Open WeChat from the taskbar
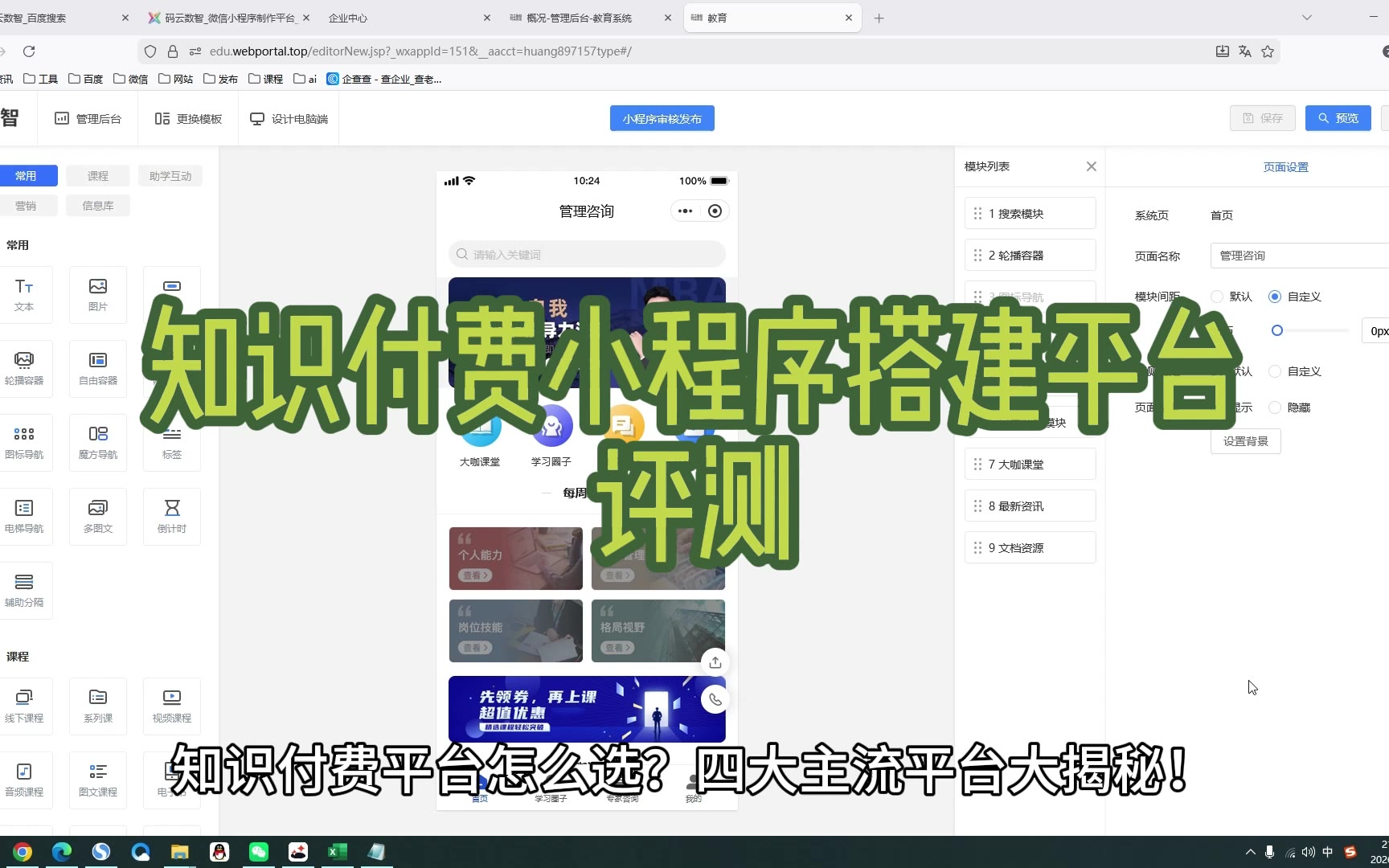Image resolution: width=1389 pixels, height=868 pixels. 259,852
